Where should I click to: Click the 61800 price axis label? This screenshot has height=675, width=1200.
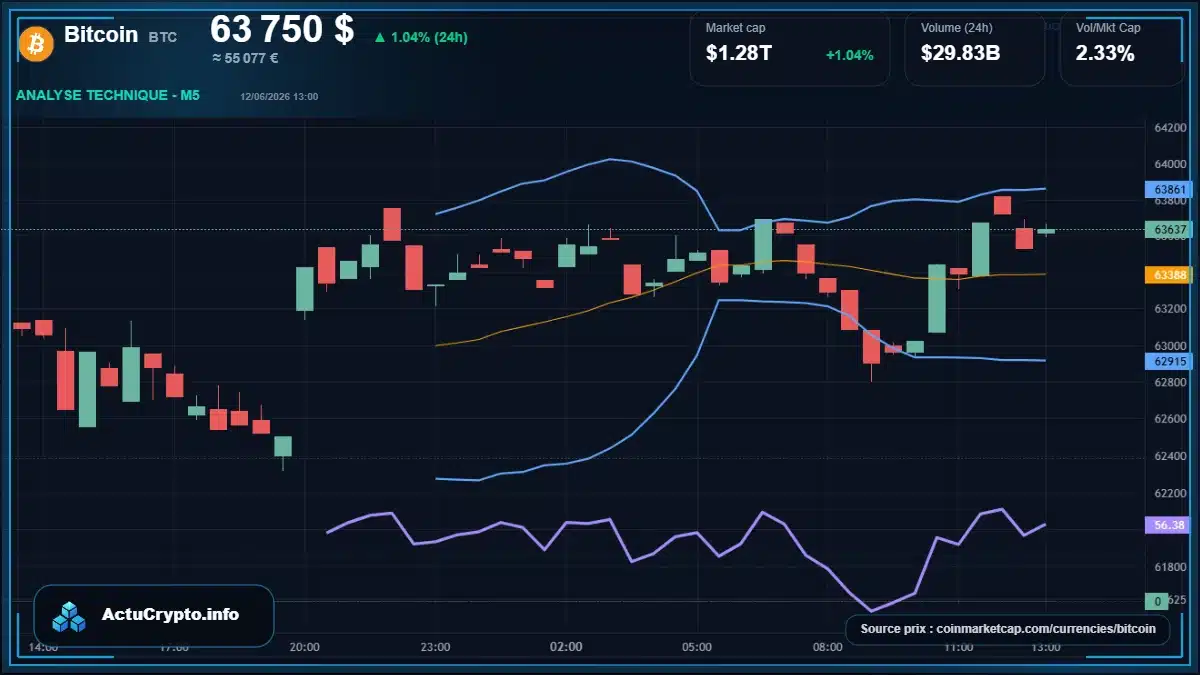pyautogui.click(x=1170, y=567)
